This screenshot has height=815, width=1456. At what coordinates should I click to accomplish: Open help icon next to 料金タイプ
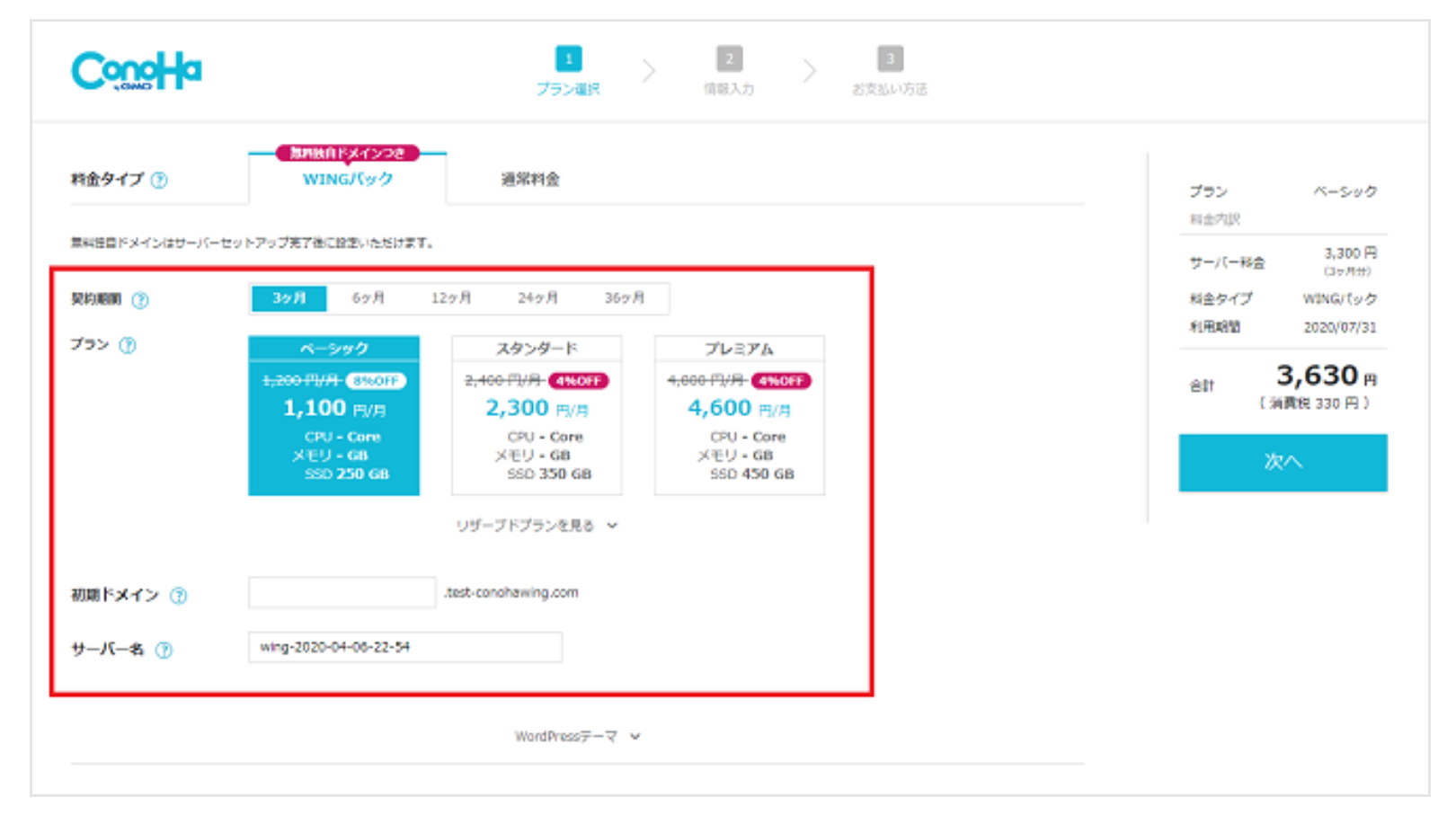[x=159, y=180]
